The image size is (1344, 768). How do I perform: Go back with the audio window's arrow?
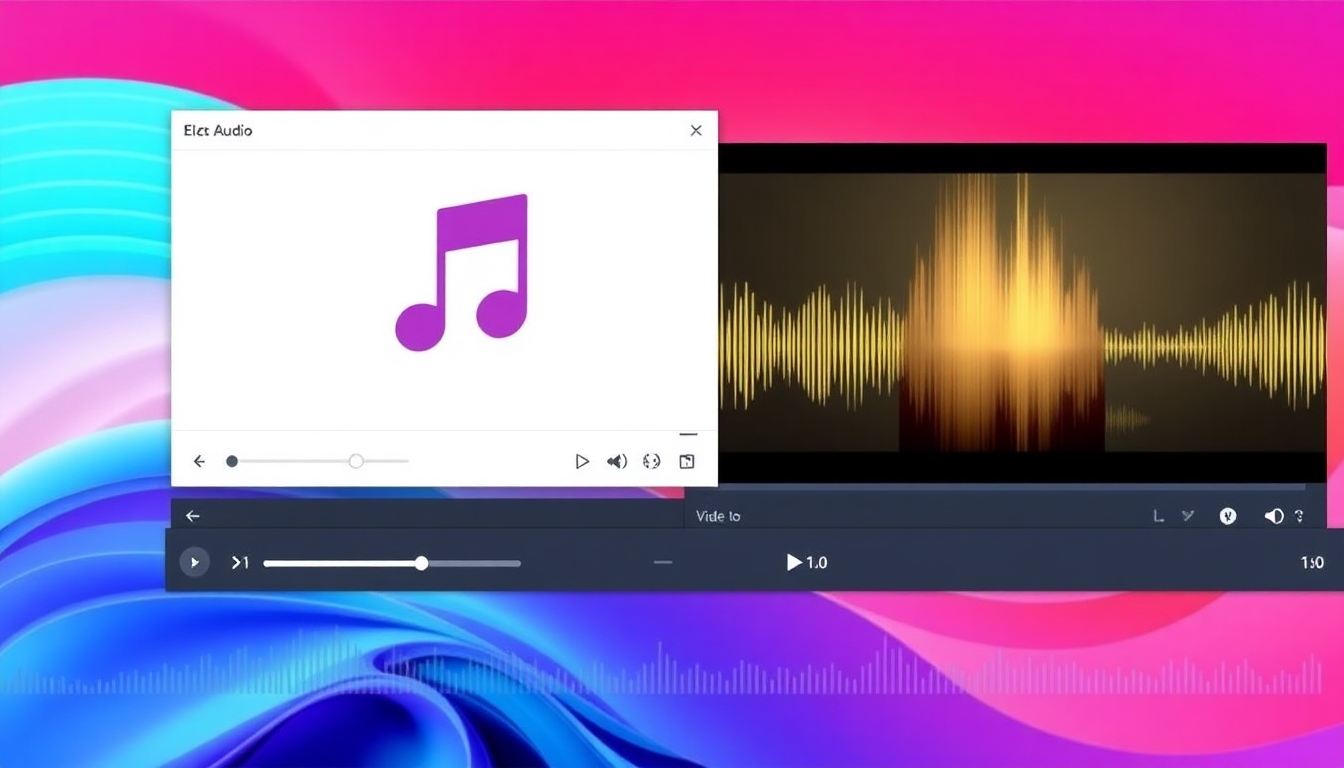click(x=199, y=461)
